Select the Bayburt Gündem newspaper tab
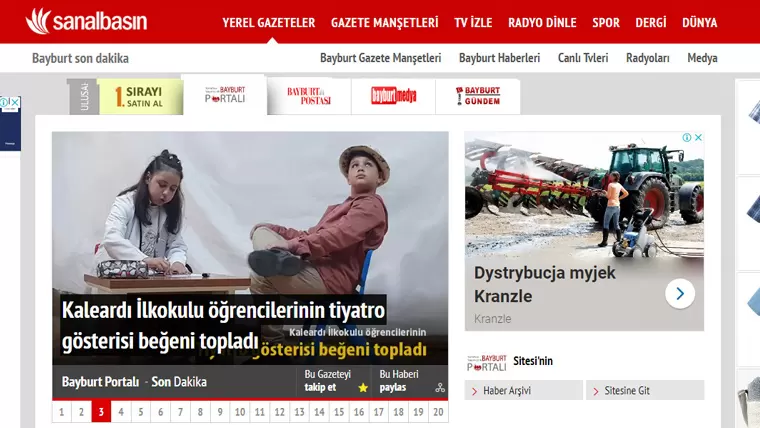The width and height of the screenshot is (760, 428). pyautogui.click(x=478, y=96)
